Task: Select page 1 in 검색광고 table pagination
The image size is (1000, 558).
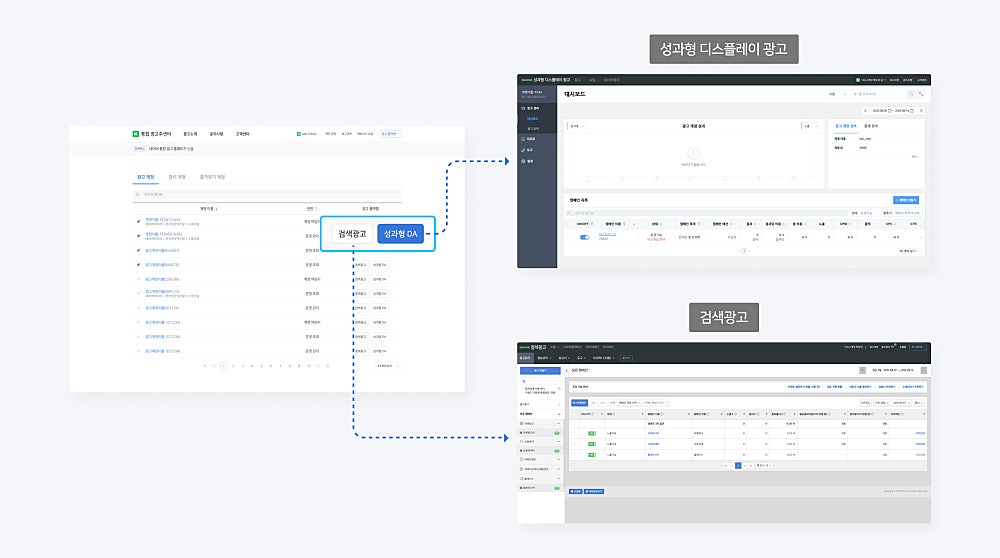Action: tap(738, 466)
